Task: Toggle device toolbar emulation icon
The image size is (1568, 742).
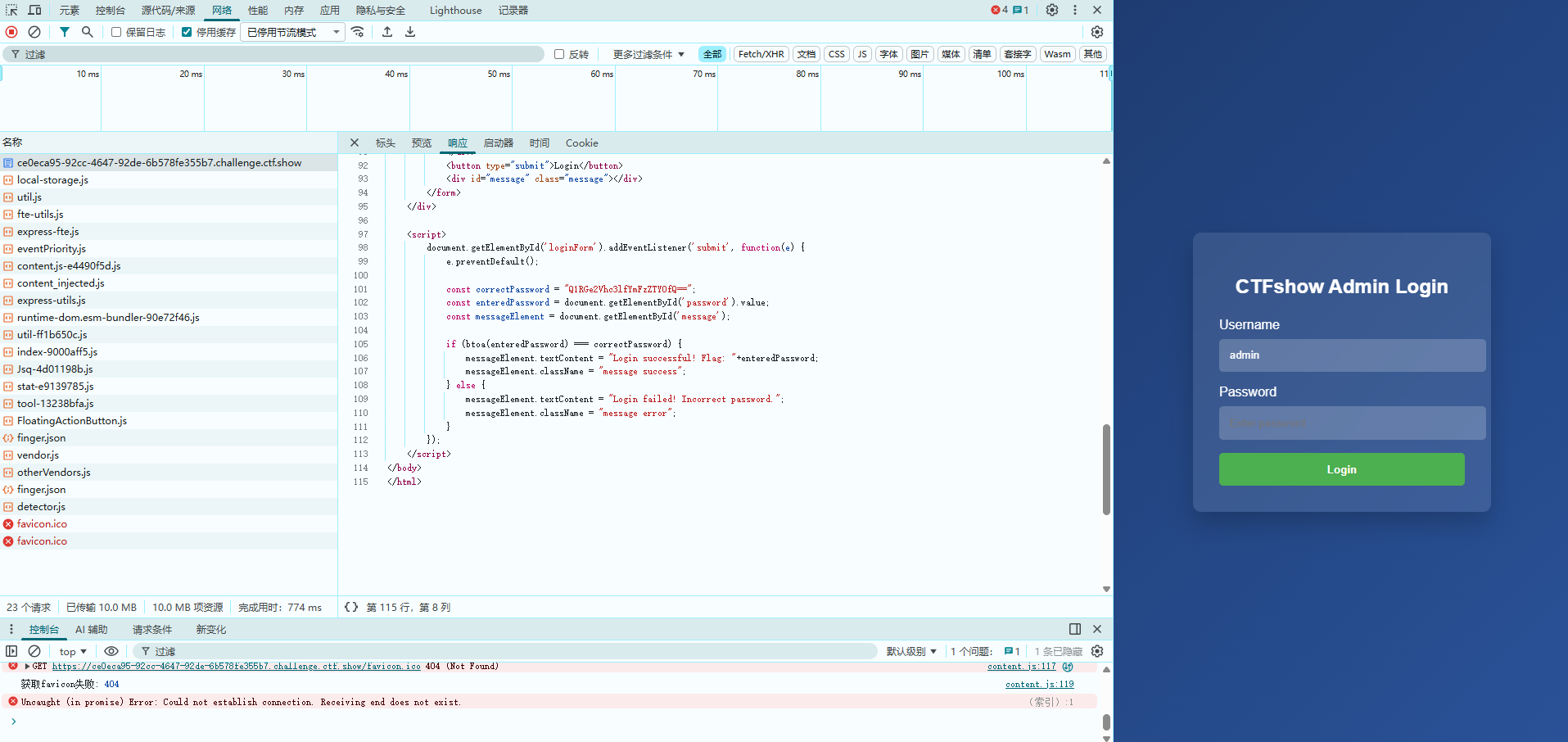Action: pyautogui.click(x=34, y=10)
